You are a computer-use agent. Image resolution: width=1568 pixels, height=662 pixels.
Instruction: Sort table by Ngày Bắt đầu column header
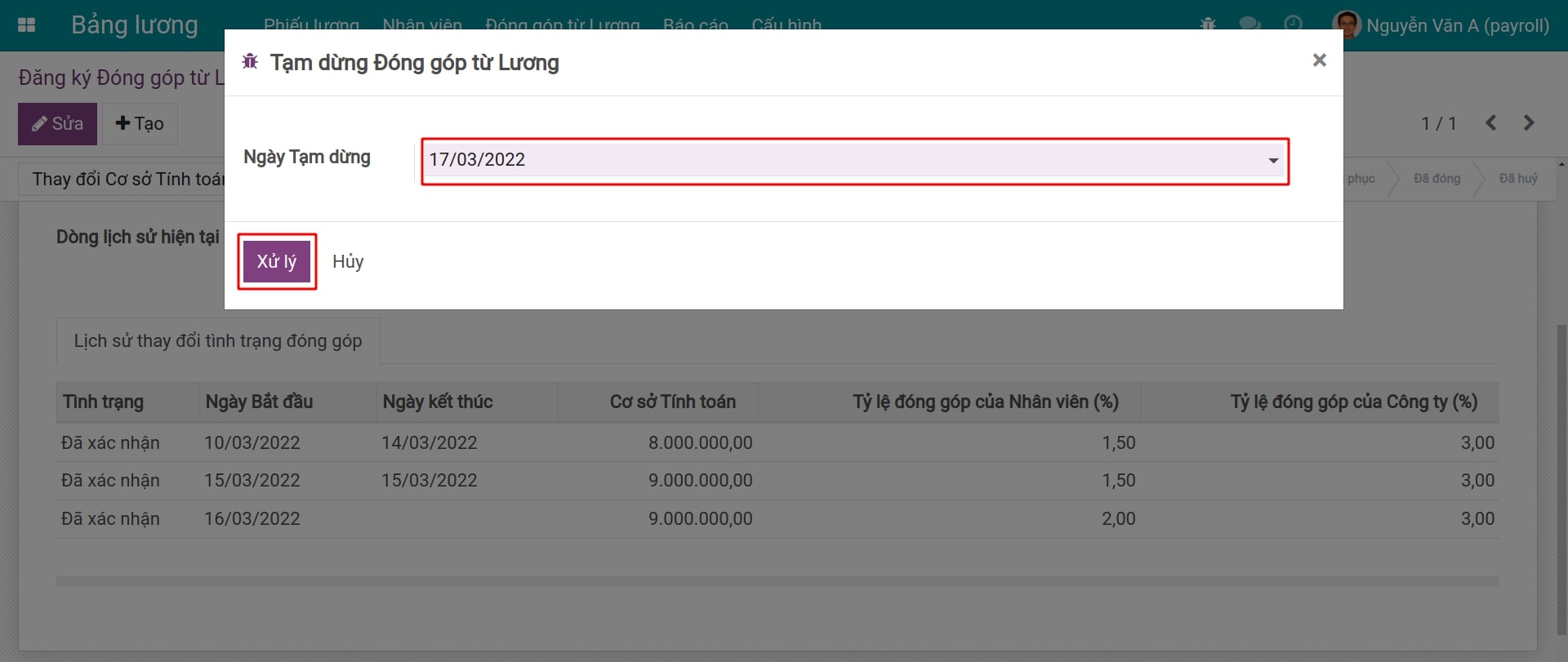(259, 402)
